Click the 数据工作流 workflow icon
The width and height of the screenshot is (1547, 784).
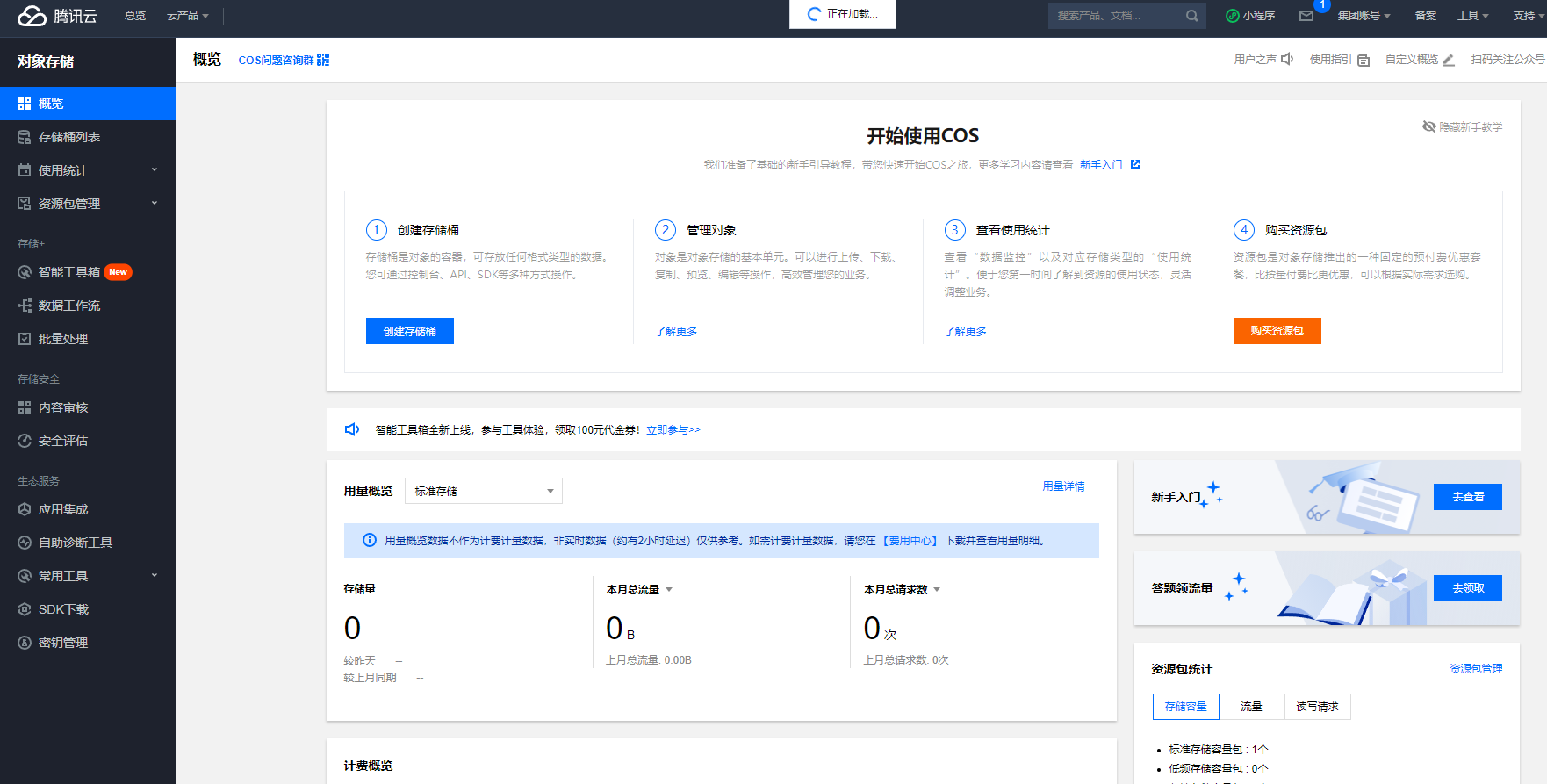pyautogui.click(x=25, y=306)
